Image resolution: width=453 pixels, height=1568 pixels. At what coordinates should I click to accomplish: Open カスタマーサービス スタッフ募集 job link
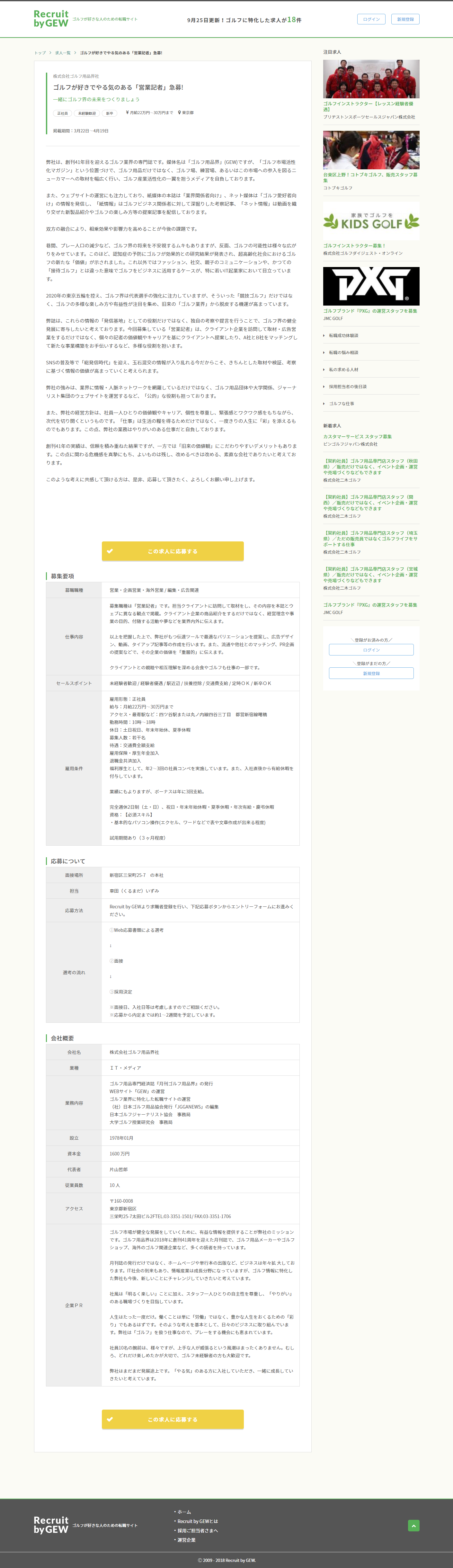click(357, 436)
